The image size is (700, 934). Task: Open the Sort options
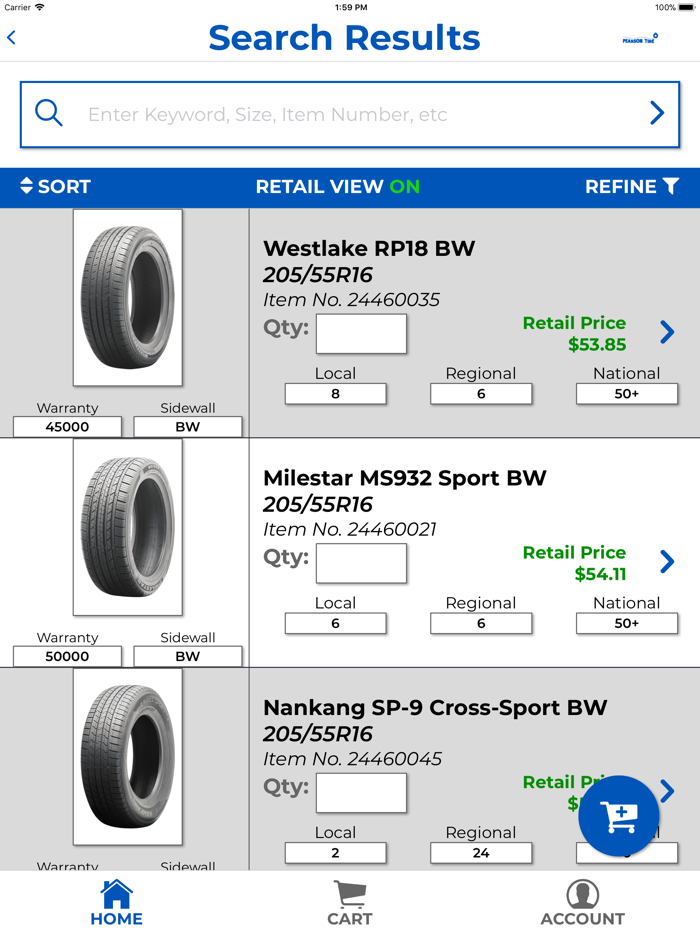coord(55,187)
